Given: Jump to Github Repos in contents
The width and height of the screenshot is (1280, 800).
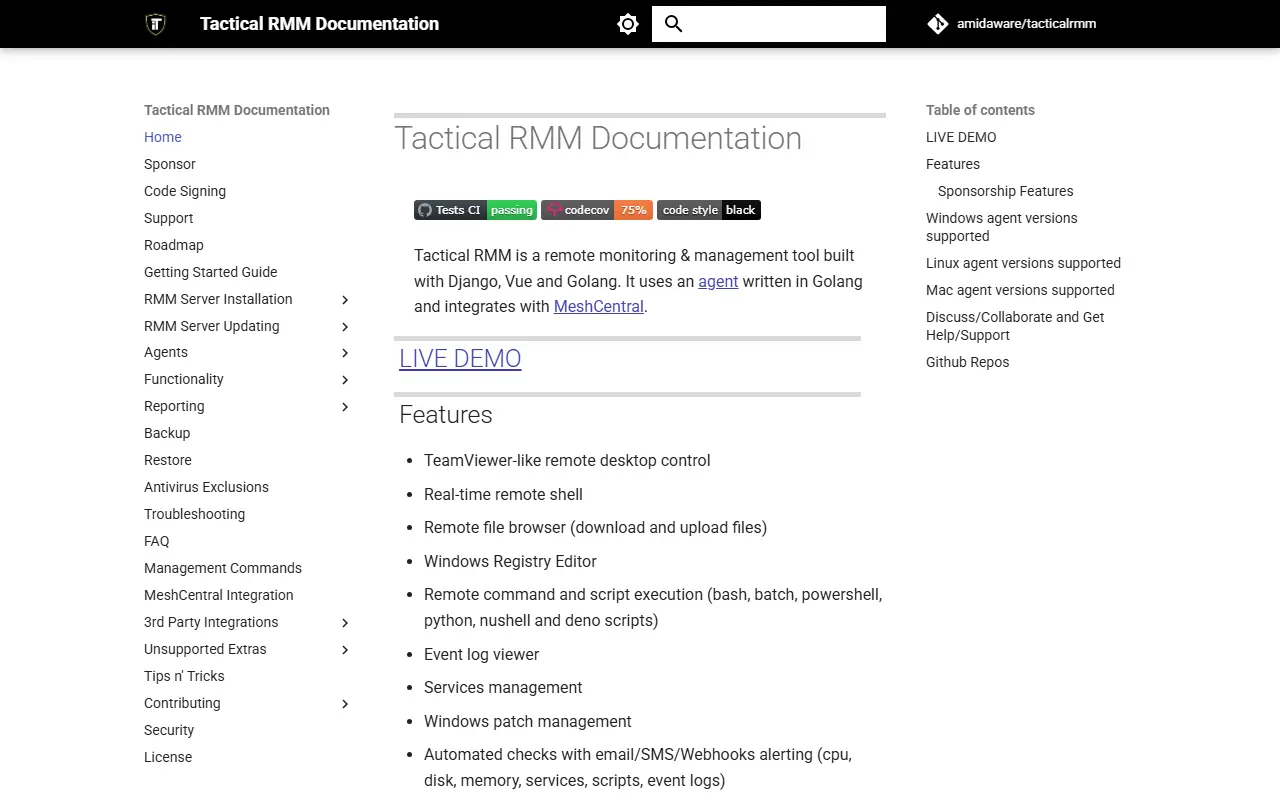Looking at the screenshot, I should point(968,362).
